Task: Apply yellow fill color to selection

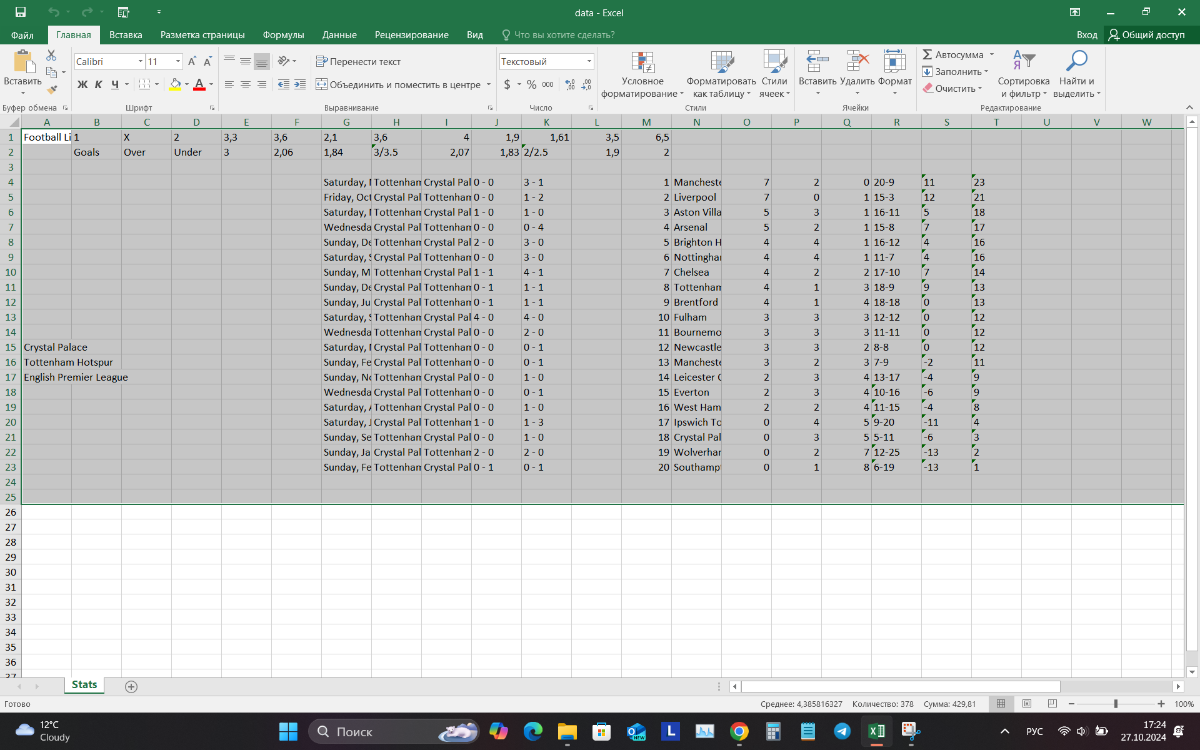Action: (x=175, y=85)
